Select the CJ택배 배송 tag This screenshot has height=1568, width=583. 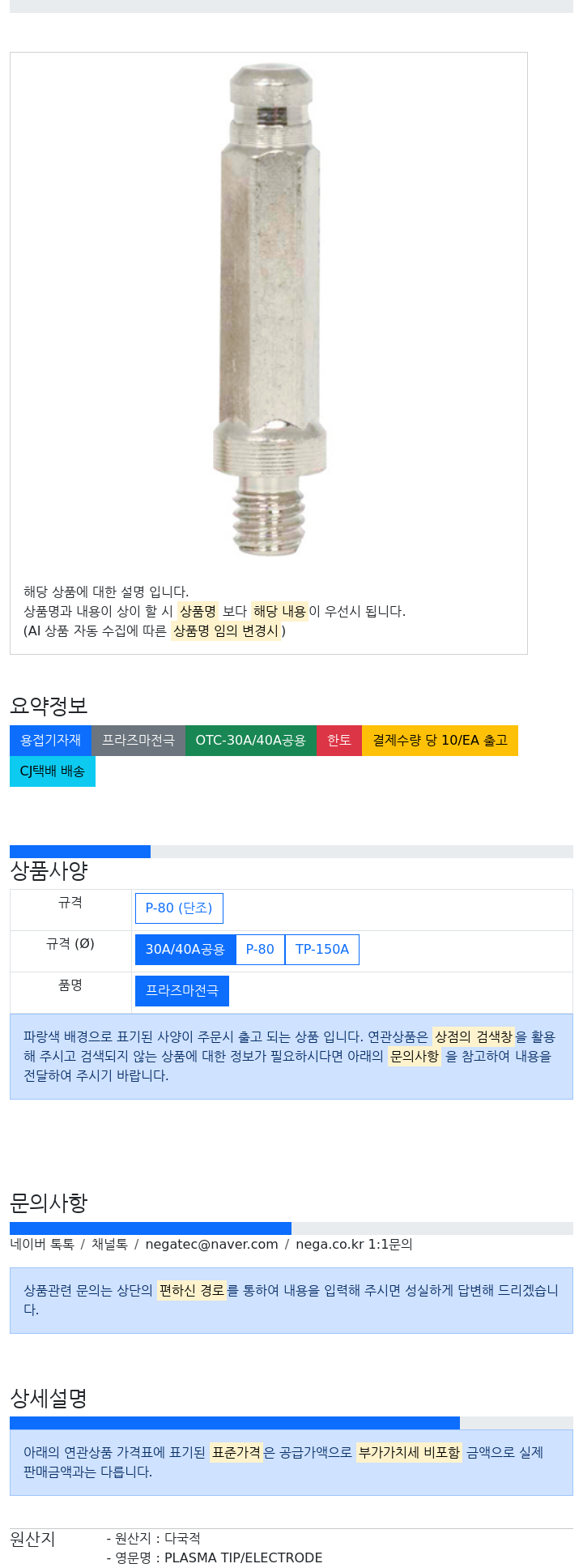click(53, 771)
